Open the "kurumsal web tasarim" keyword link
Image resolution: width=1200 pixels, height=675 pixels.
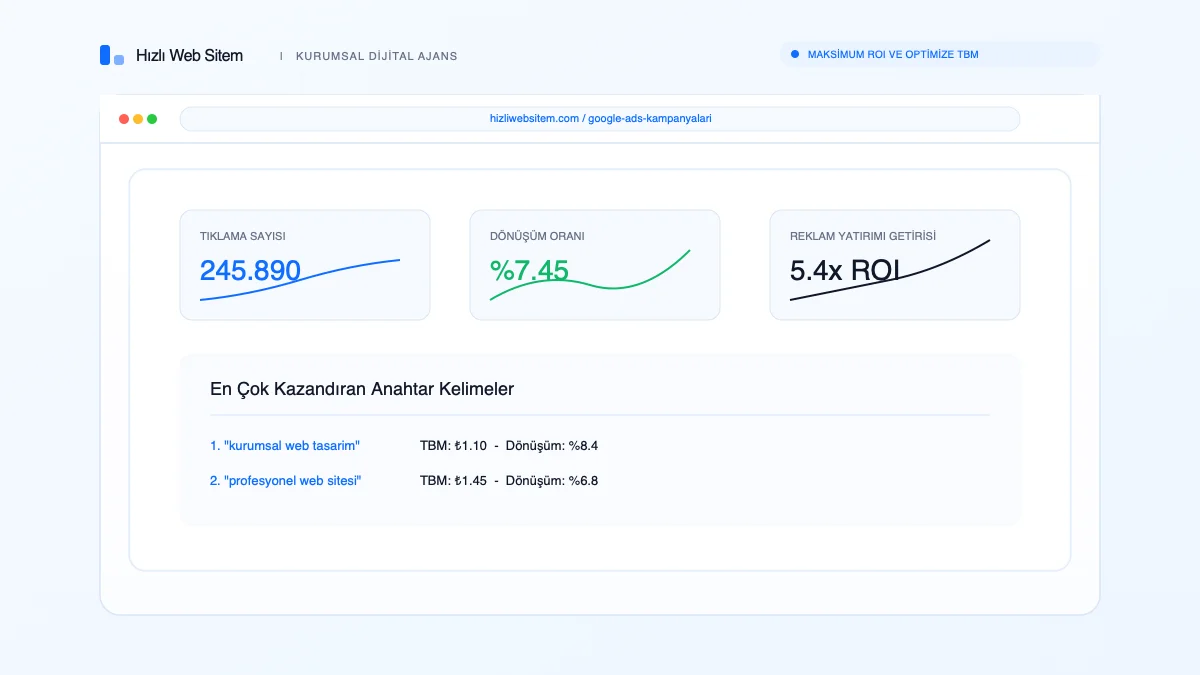coord(285,446)
